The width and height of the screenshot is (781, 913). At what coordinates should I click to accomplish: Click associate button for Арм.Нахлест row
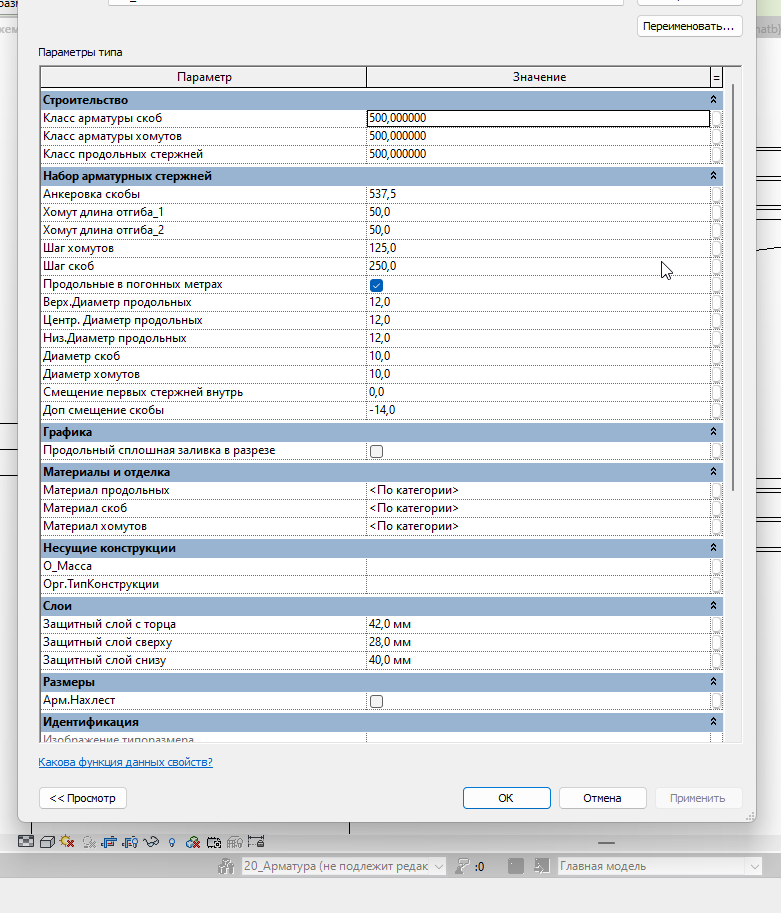pyautogui.click(x=716, y=700)
